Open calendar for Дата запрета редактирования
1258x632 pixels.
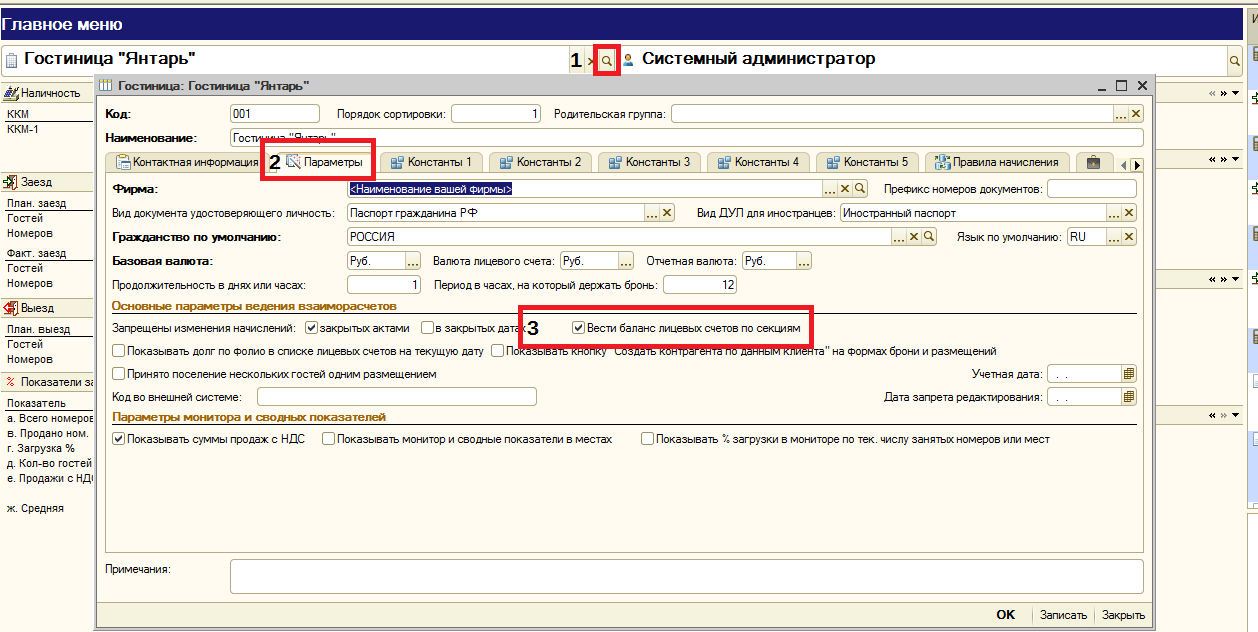[x=1130, y=397]
